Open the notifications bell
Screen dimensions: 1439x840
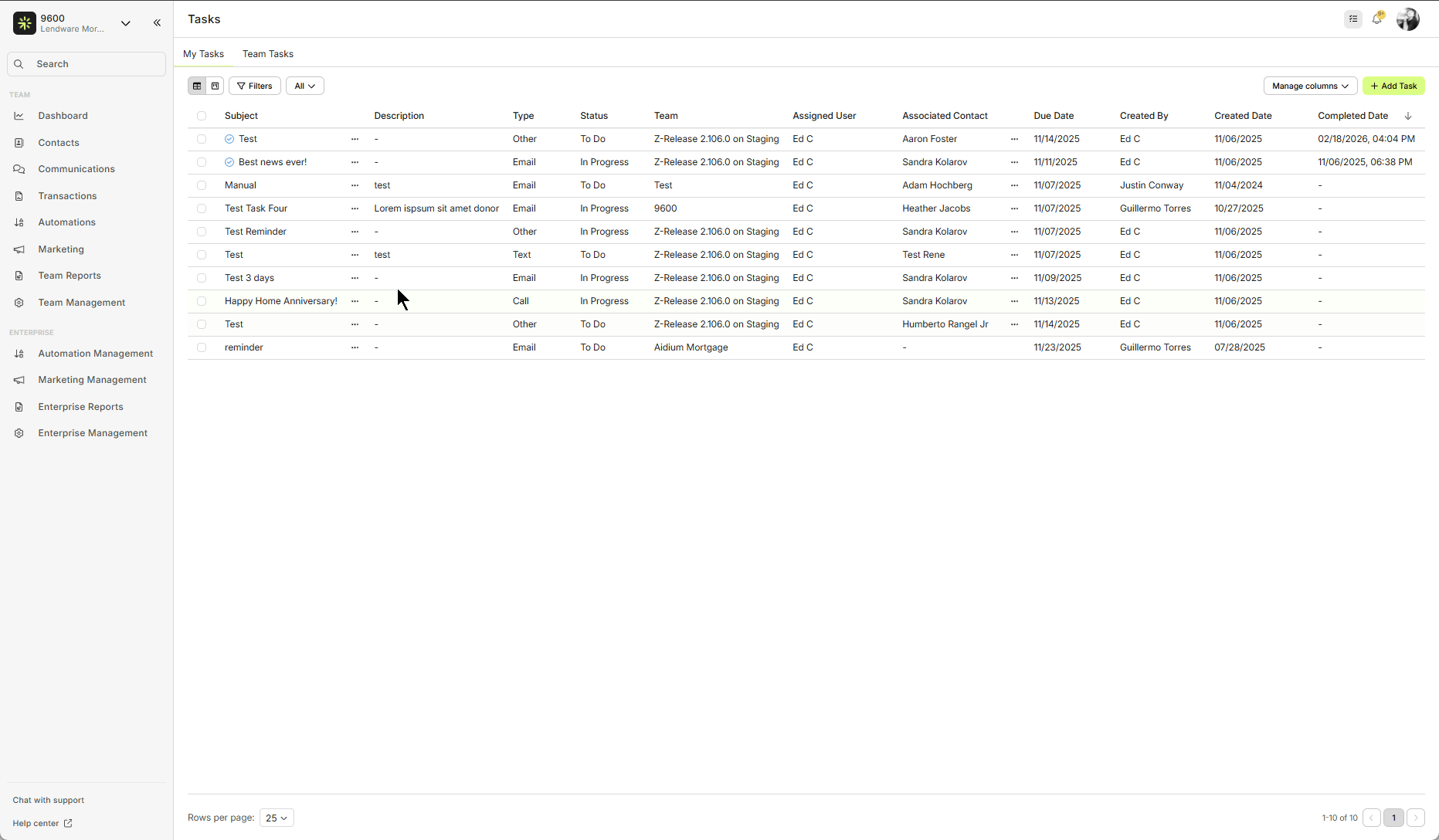pos(1377,19)
